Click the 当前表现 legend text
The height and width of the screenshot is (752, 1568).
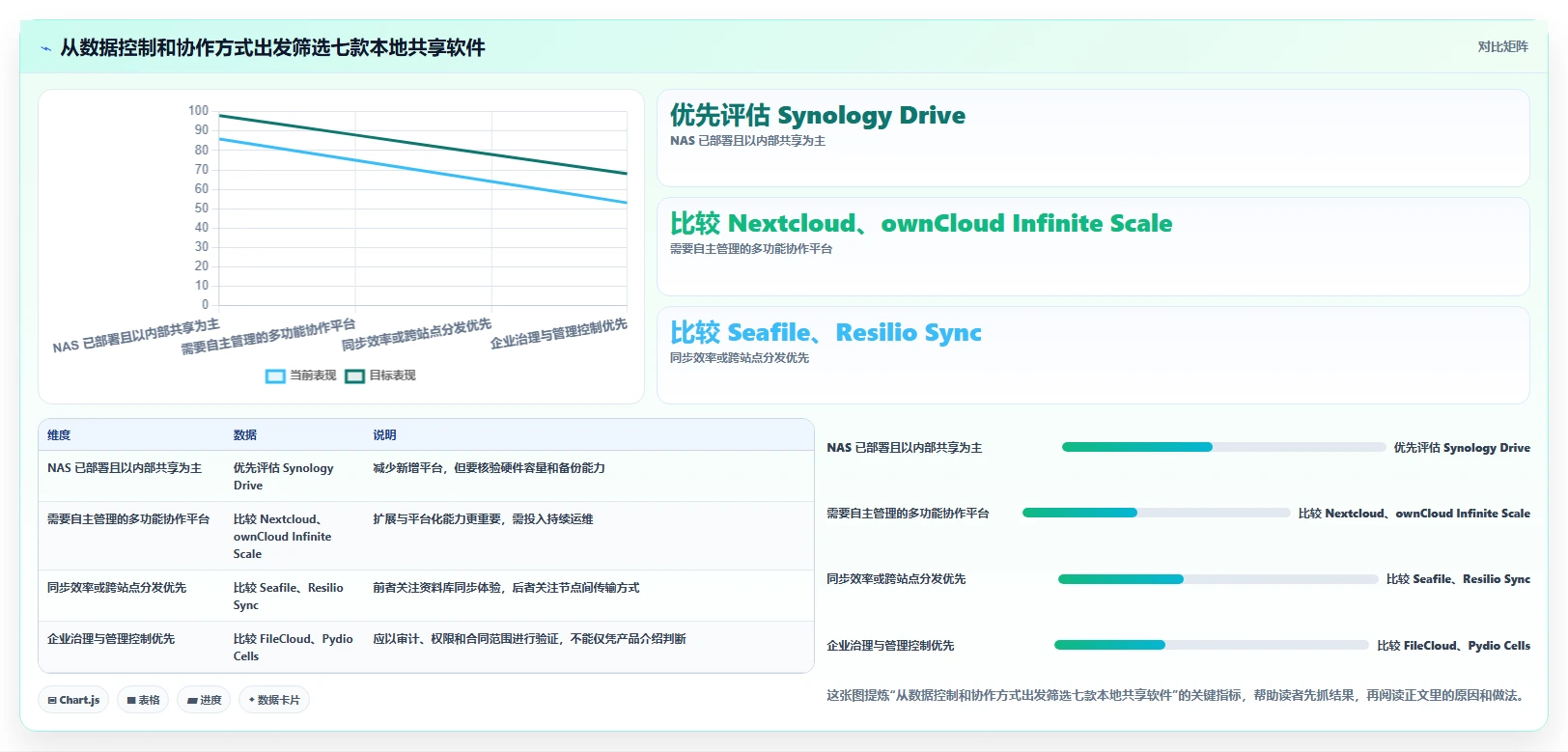313,376
